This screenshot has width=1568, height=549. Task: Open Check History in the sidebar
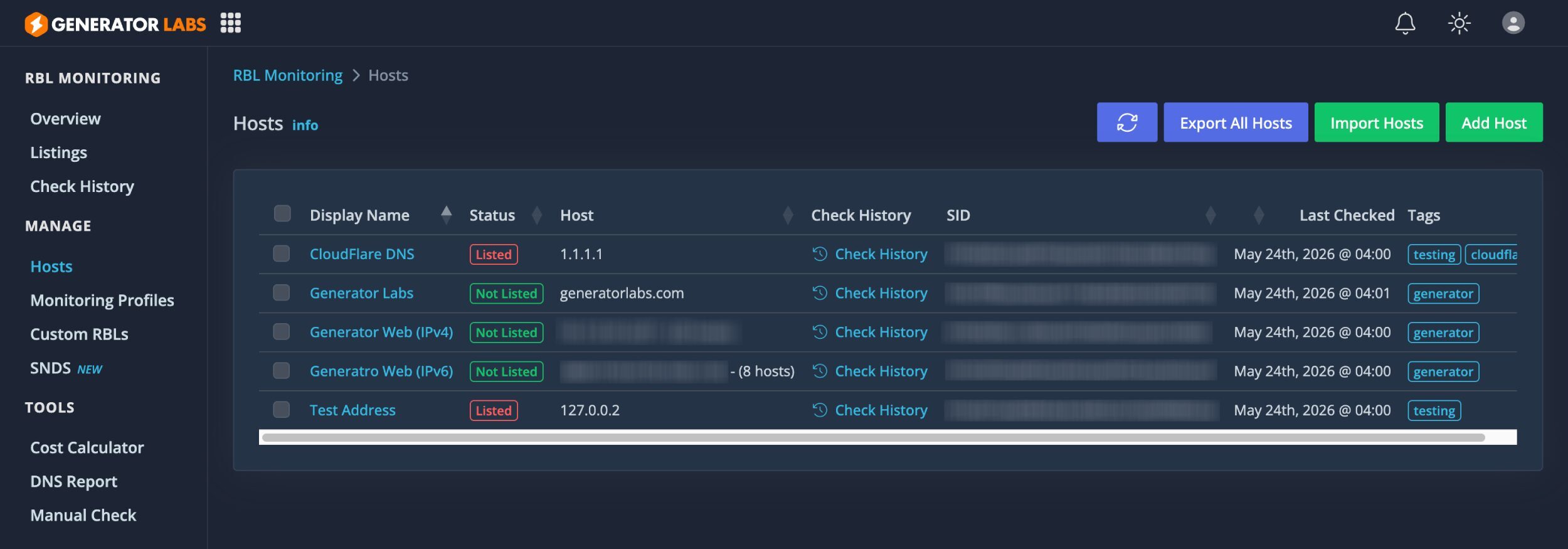(x=82, y=186)
